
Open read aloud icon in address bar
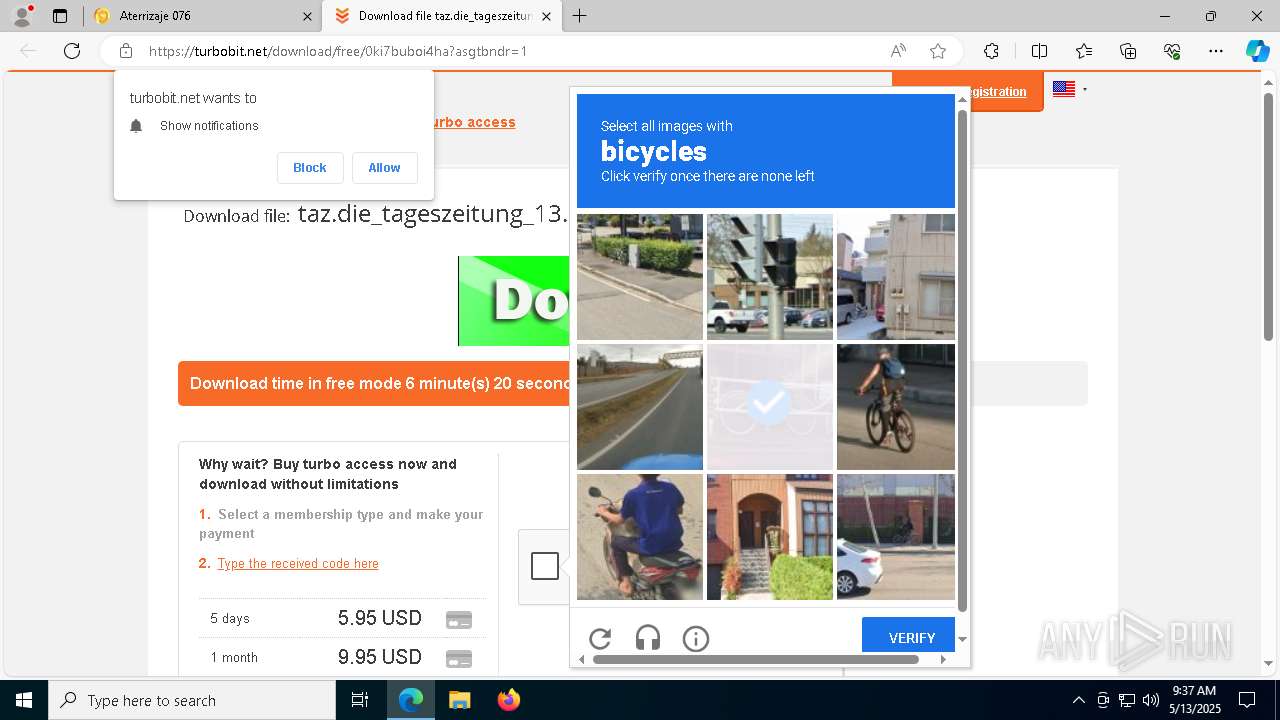pyautogui.click(x=898, y=51)
